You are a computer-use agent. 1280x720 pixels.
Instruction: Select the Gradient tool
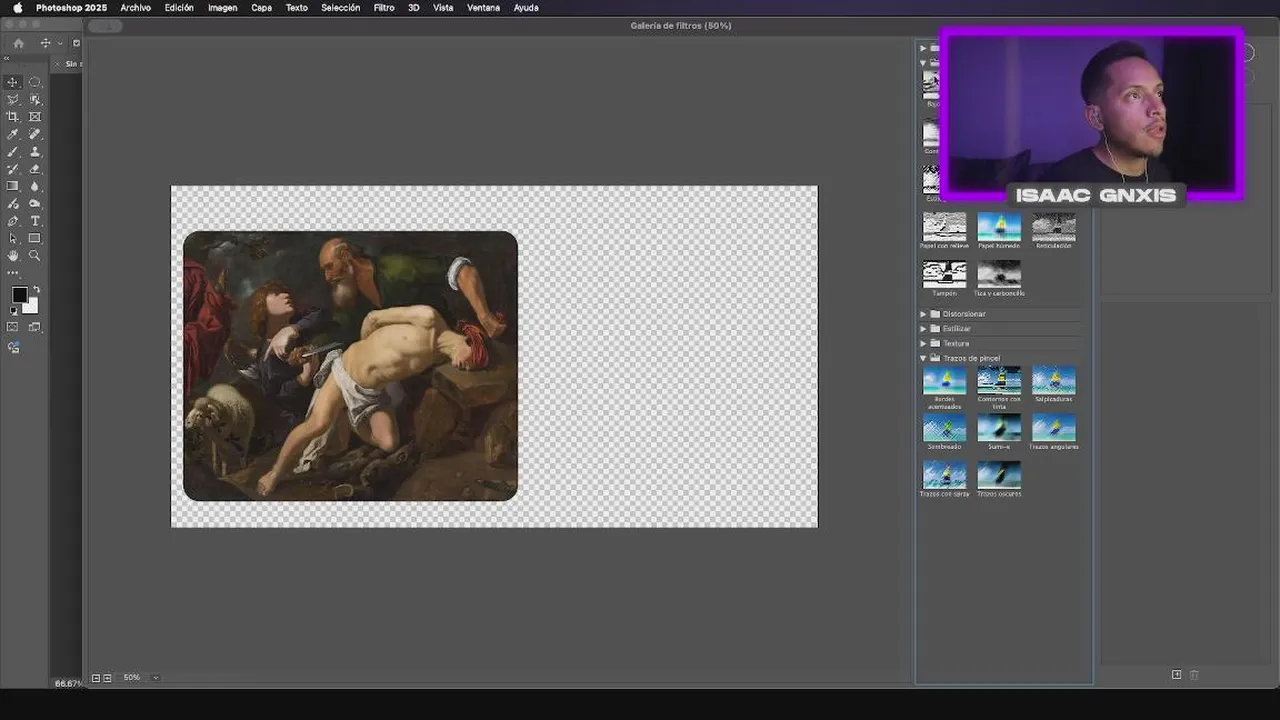click(x=13, y=186)
